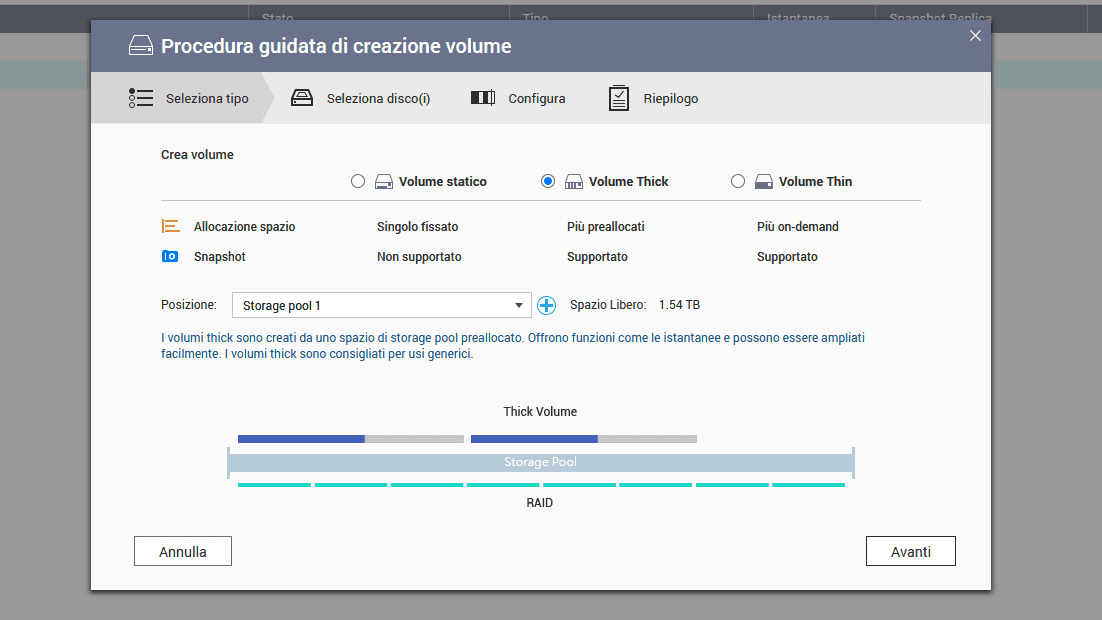
Task: Select the Volume Thick radio button
Action: coord(548,182)
